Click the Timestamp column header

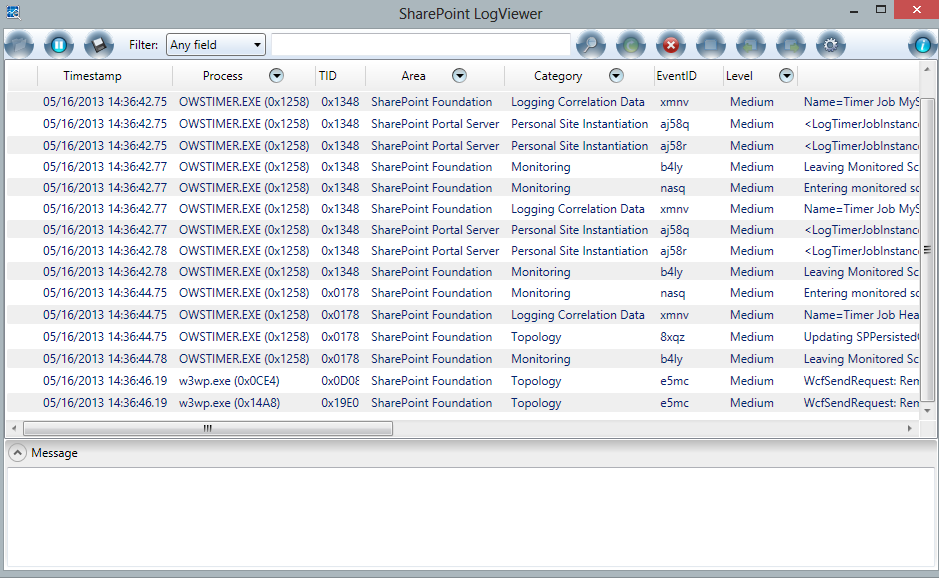(x=92, y=76)
